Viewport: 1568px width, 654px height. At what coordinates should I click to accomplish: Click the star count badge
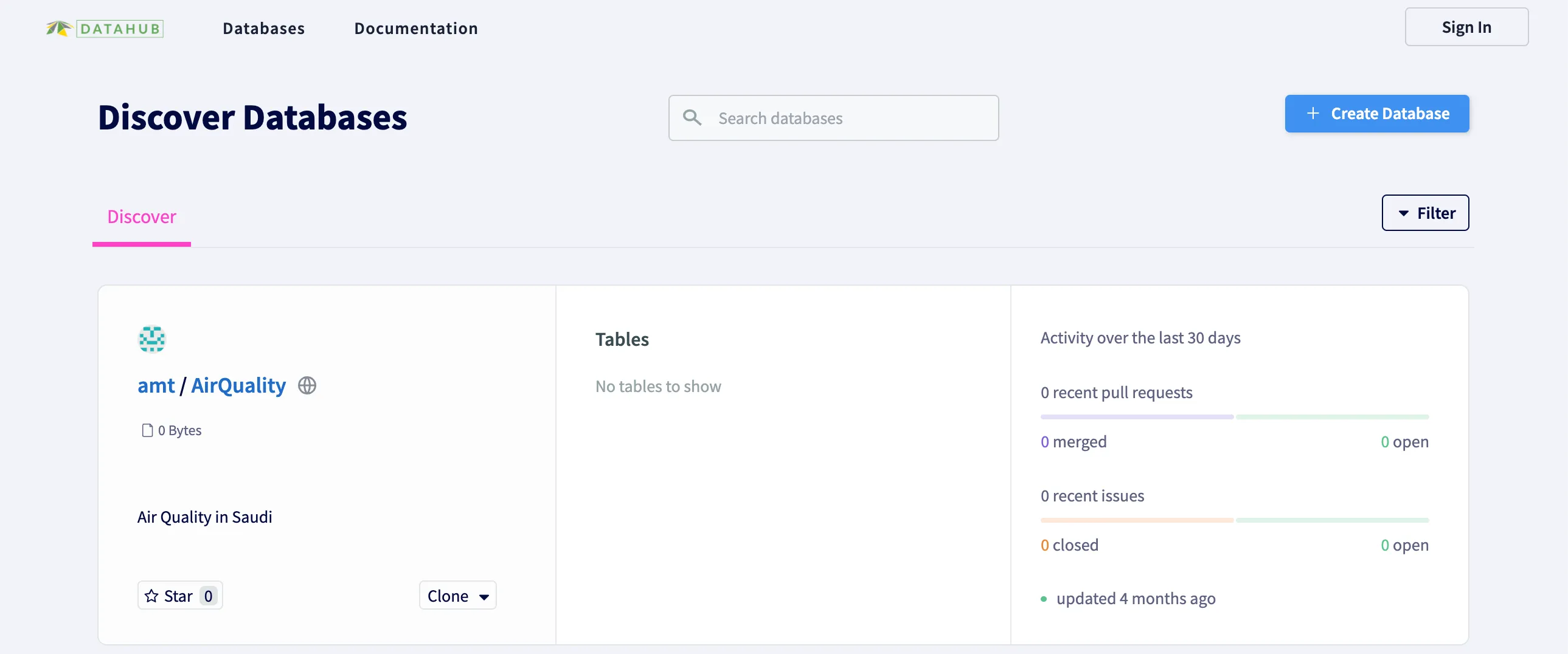tap(208, 596)
